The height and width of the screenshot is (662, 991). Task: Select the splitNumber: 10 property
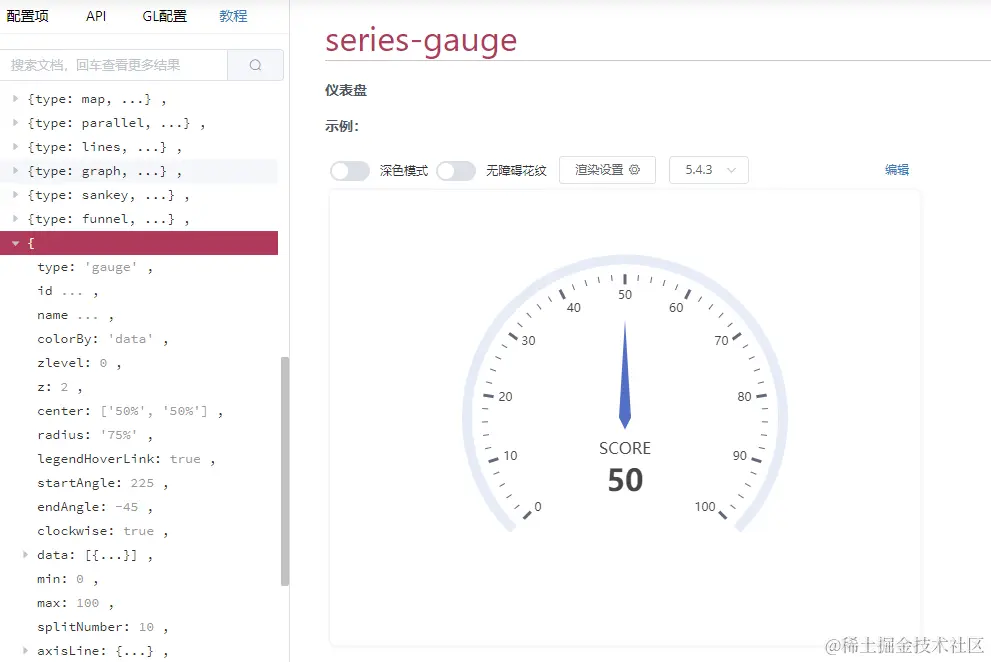pos(102,627)
